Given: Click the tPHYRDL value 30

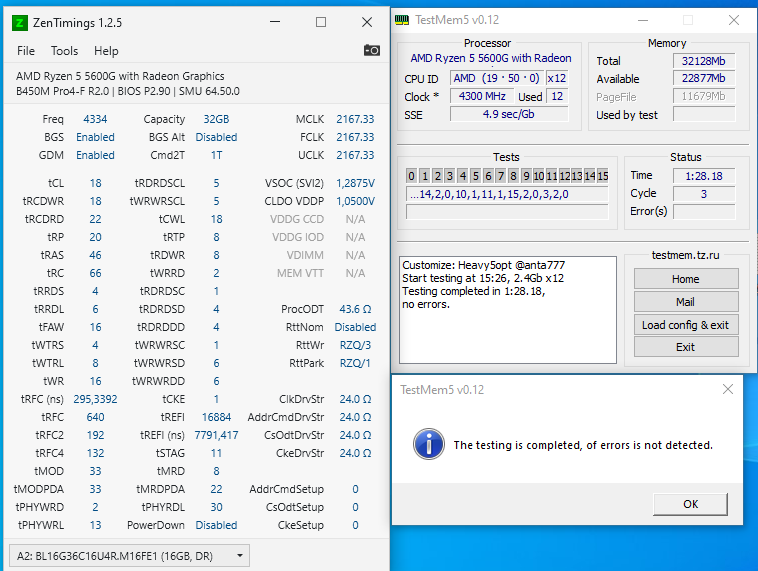Looking at the screenshot, I should click(x=216, y=507).
